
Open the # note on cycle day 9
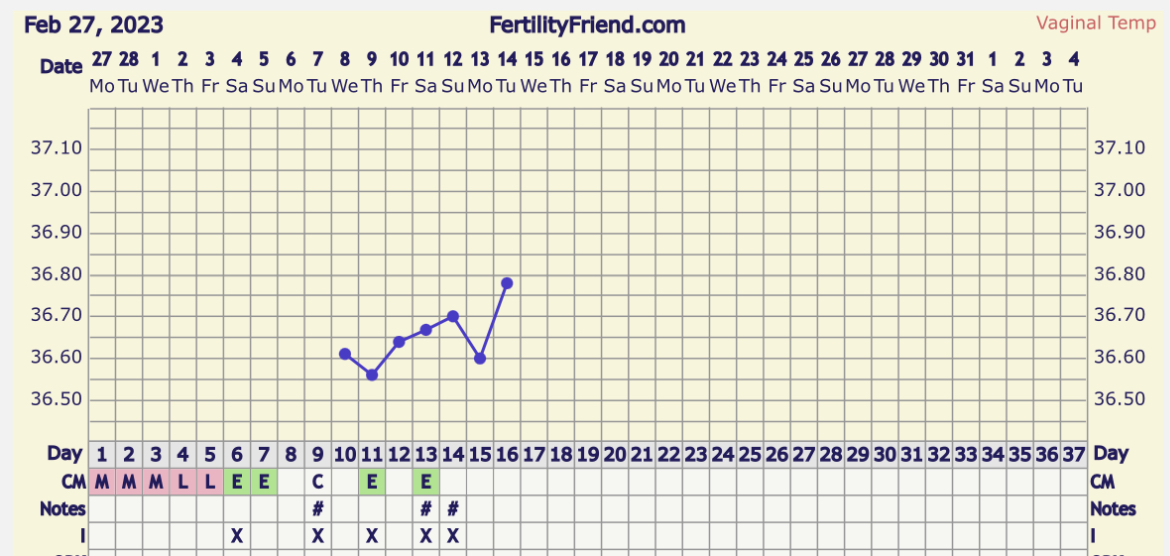point(318,509)
